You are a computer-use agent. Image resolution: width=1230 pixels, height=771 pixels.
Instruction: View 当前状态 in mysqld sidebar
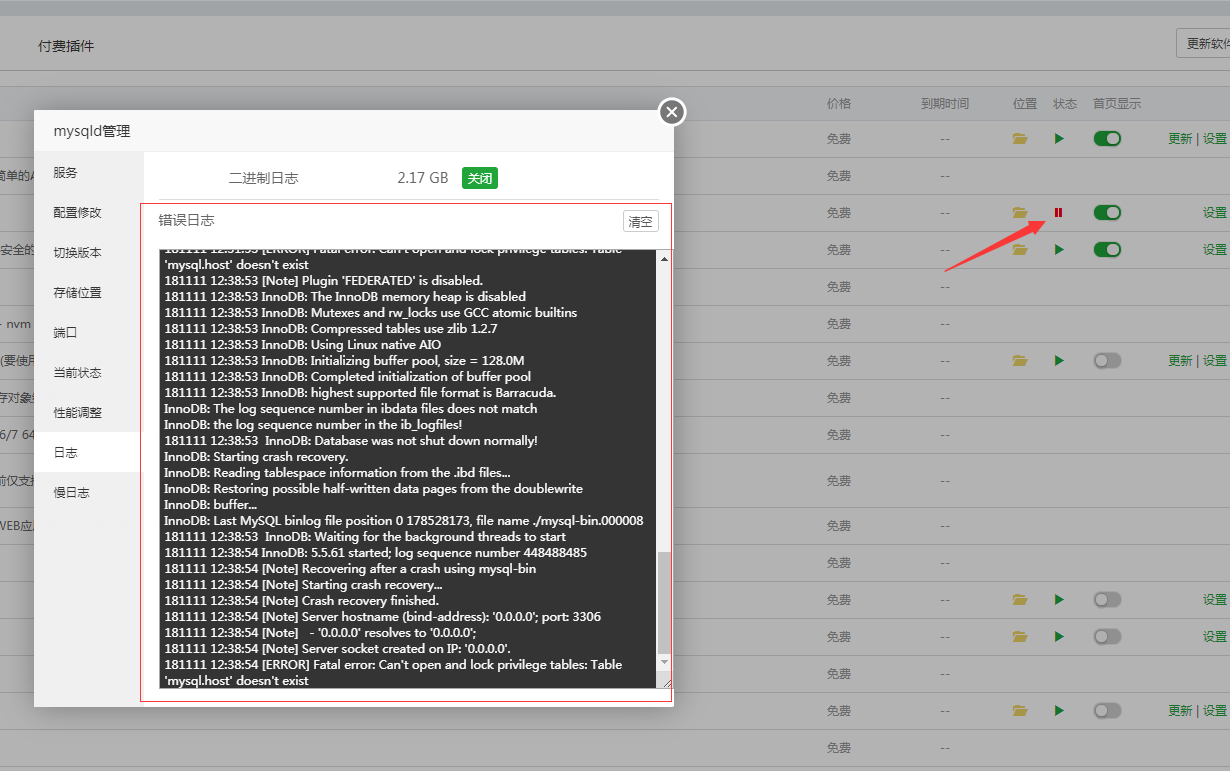point(89,372)
